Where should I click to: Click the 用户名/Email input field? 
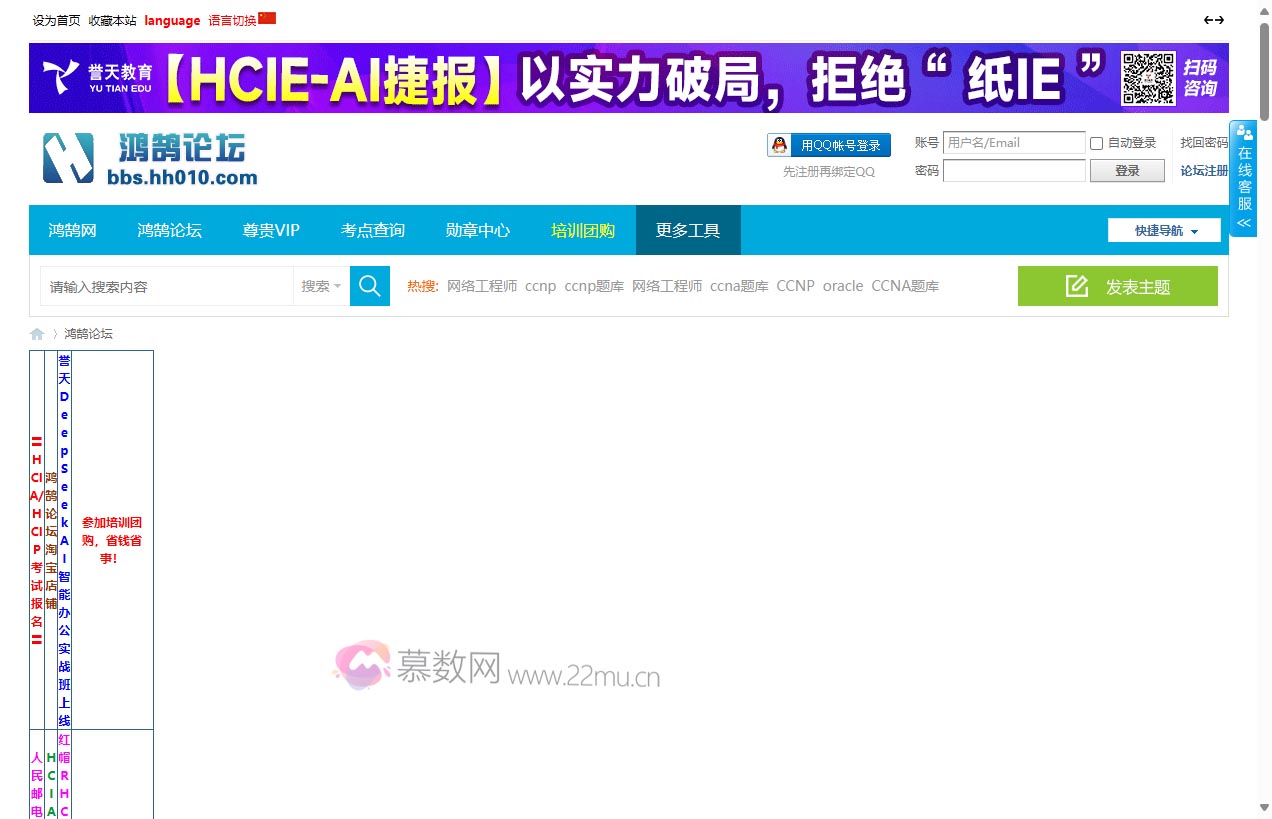[1014, 143]
